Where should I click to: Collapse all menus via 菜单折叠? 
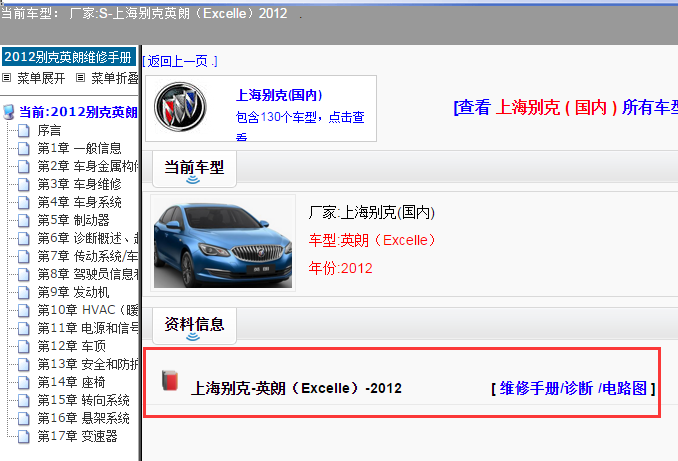pos(115,78)
